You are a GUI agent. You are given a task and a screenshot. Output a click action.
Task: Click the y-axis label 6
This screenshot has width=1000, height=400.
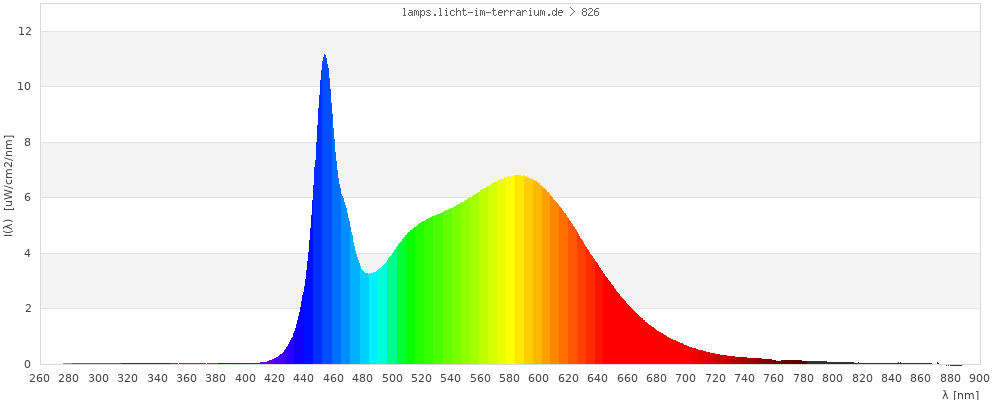28,198
